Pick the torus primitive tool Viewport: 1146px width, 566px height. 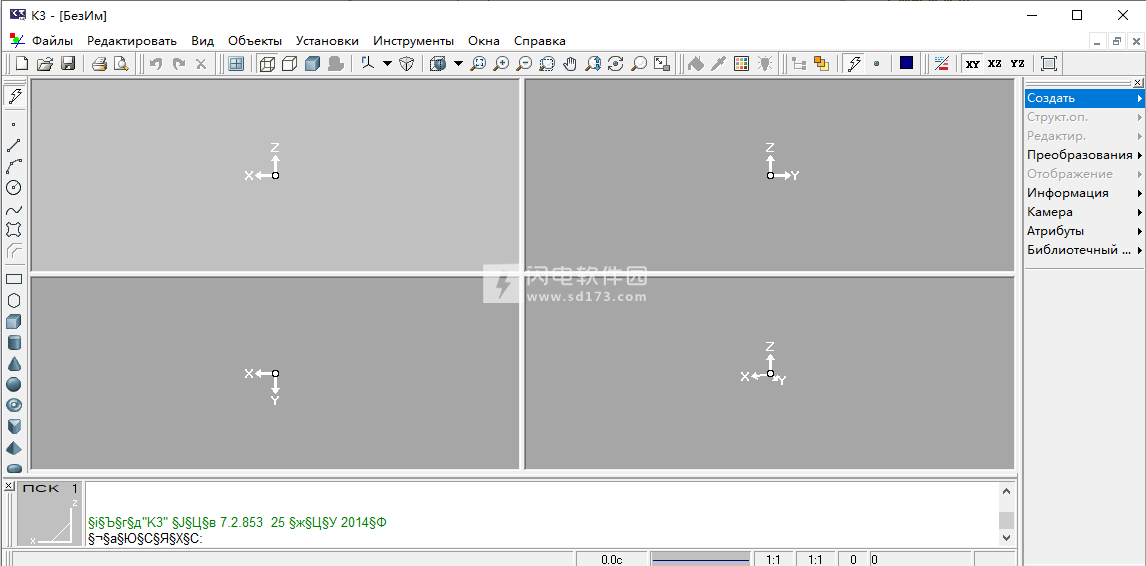(x=14, y=405)
